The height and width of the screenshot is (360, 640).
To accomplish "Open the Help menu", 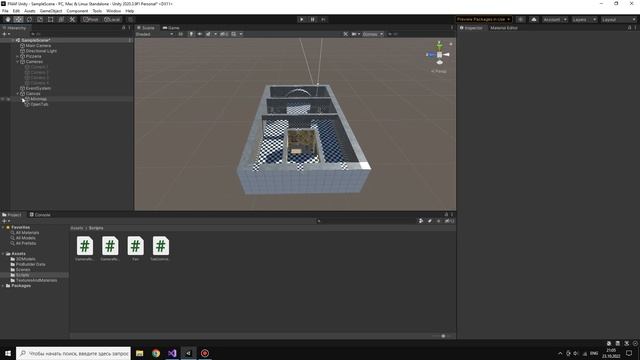I will pyautogui.click(x=129, y=11).
